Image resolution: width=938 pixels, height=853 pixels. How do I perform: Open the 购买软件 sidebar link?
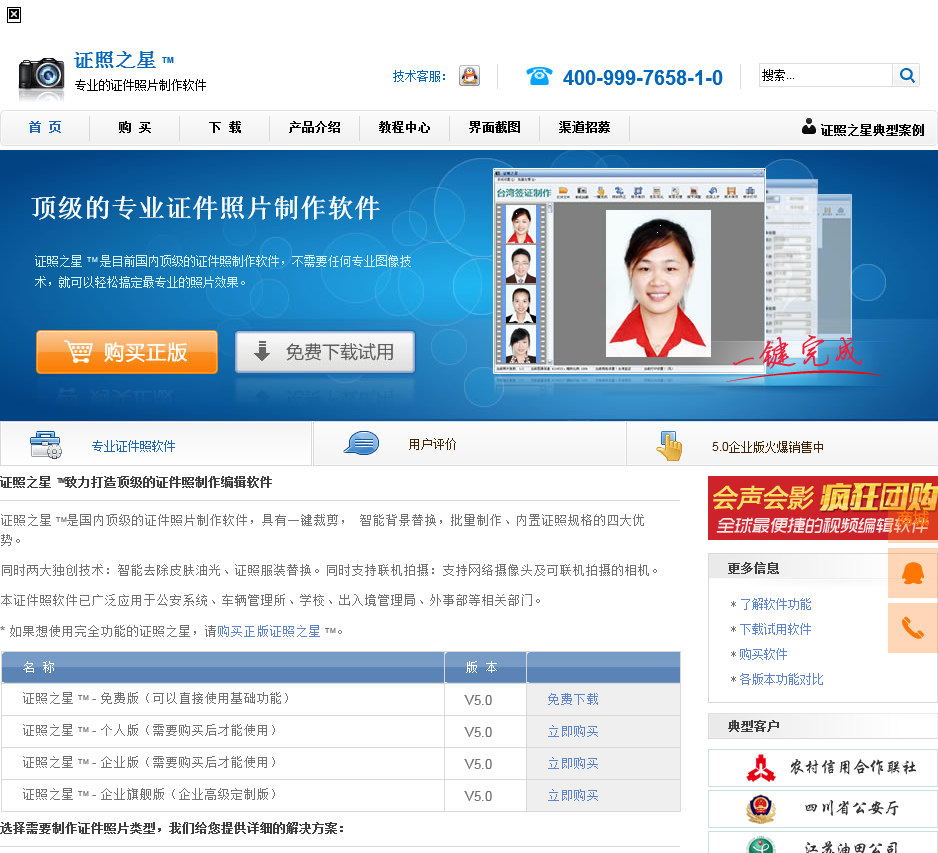pyautogui.click(x=763, y=654)
